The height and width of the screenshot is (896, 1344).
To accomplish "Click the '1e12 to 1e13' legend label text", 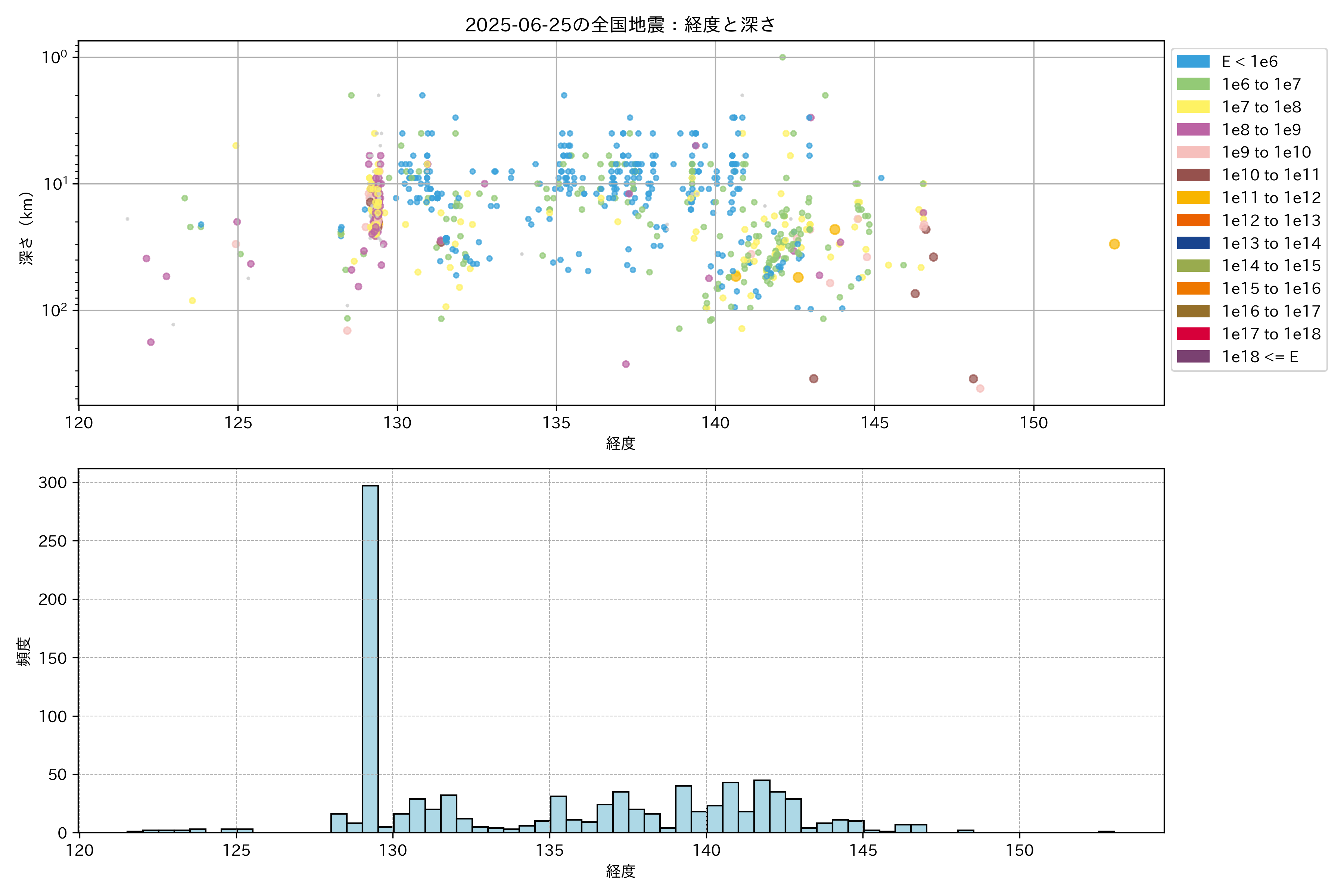I will (1271, 221).
